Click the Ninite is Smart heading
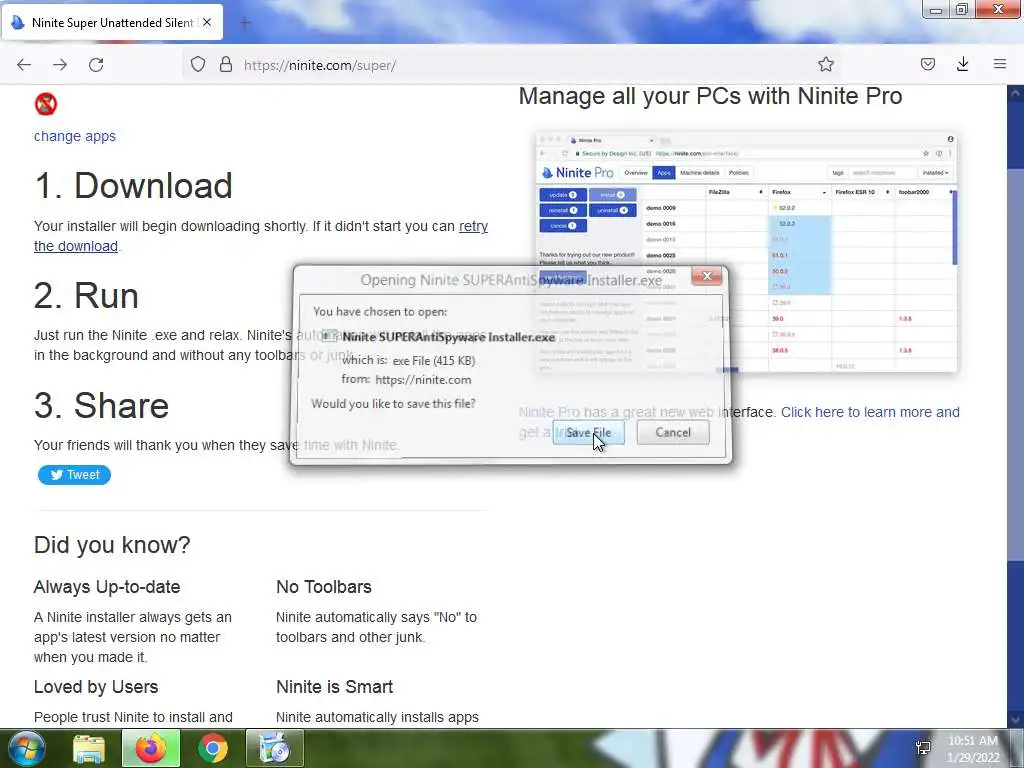Screen dimensions: 1024x768 pyautogui.click(x=334, y=687)
